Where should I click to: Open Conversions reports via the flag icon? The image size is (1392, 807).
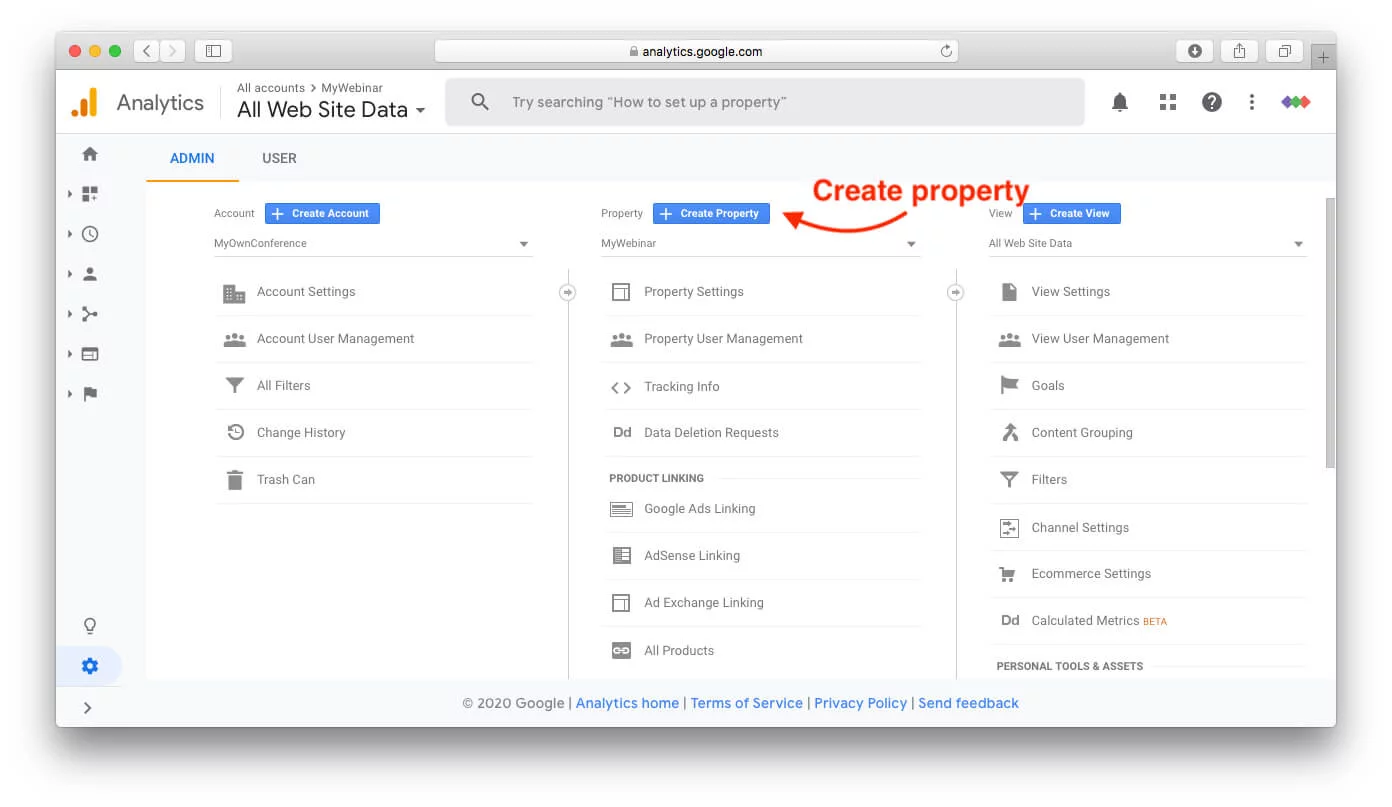(89, 393)
